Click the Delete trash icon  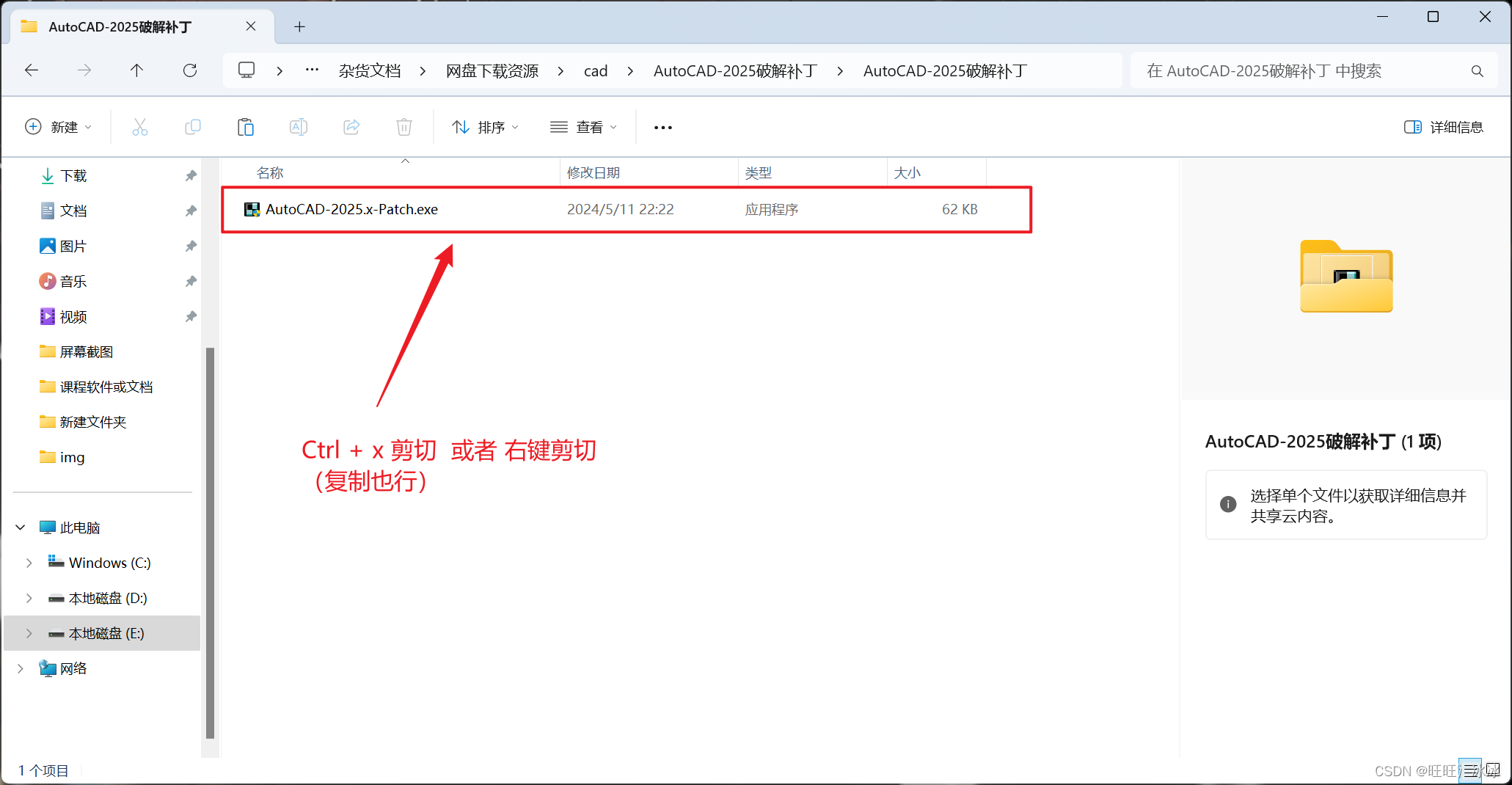click(404, 127)
